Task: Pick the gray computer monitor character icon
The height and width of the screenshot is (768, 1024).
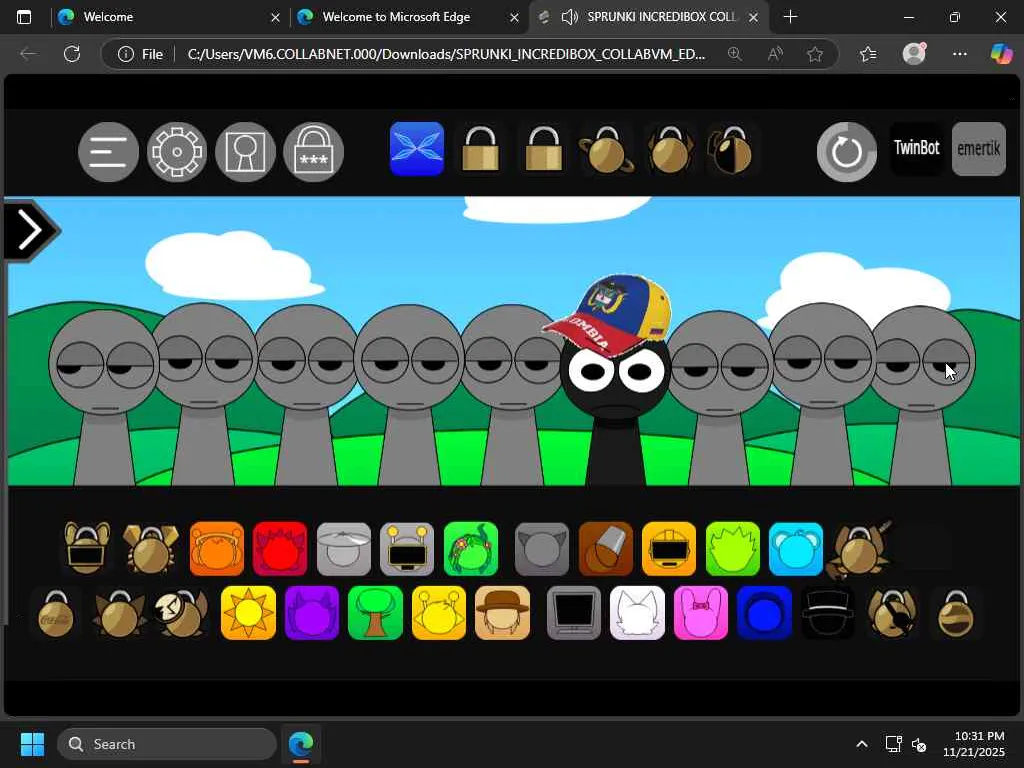Action: click(573, 613)
